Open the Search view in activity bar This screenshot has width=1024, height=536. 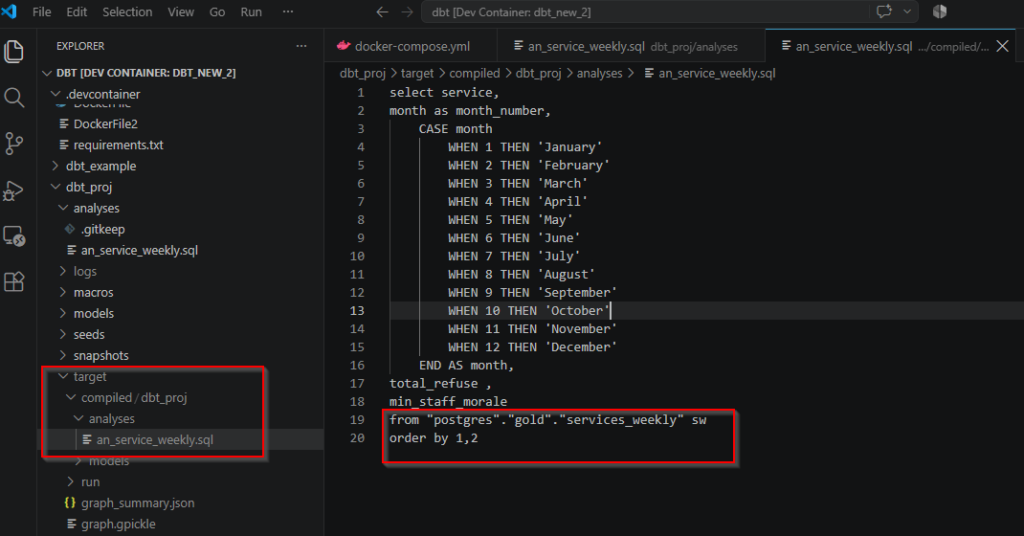coord(14,98)
